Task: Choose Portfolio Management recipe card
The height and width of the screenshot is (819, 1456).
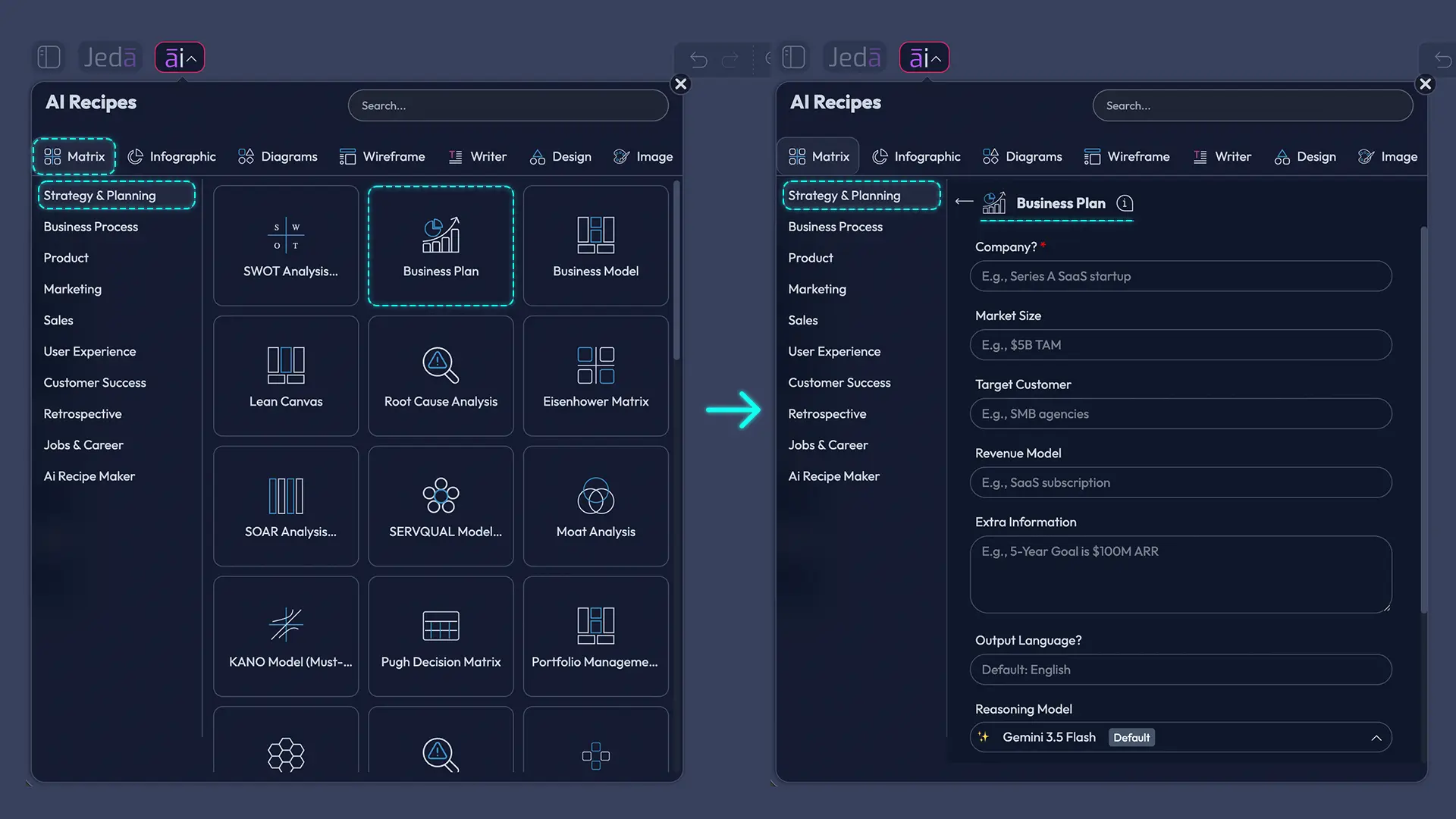Action: click(x=596, y=637)
